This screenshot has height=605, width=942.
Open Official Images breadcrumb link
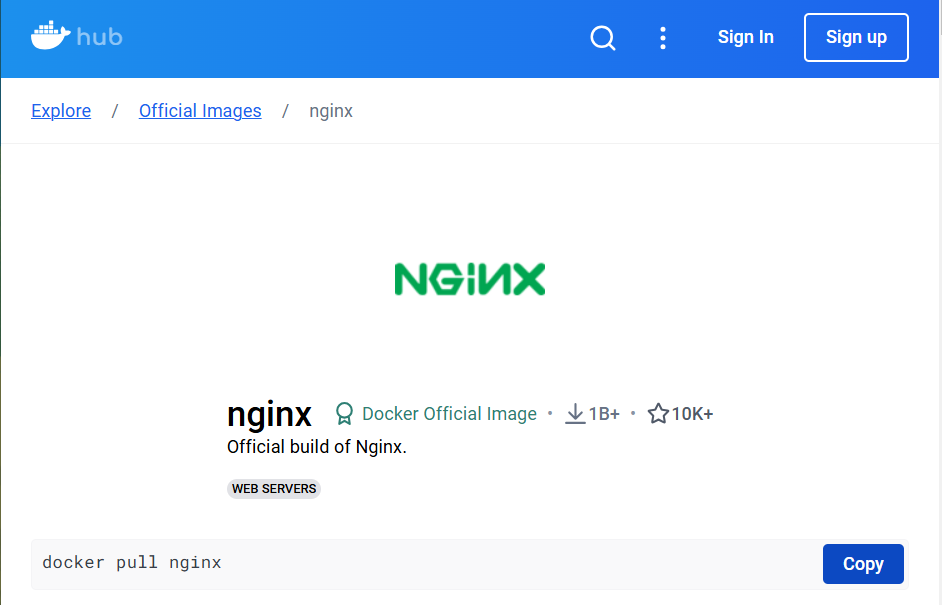tap(200, 111)
